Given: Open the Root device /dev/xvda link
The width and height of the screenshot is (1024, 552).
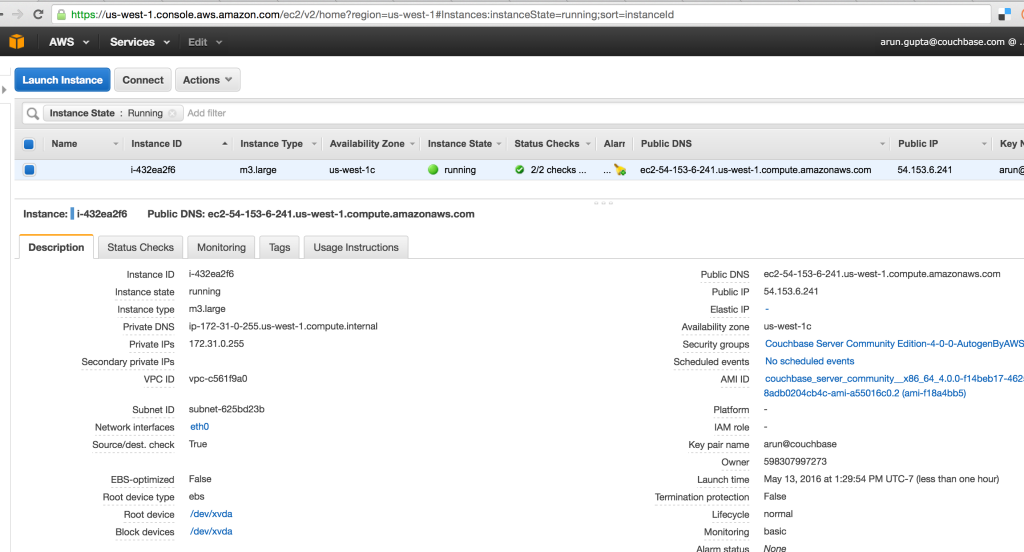Looking at the screenshot, I should click(212, 514).
